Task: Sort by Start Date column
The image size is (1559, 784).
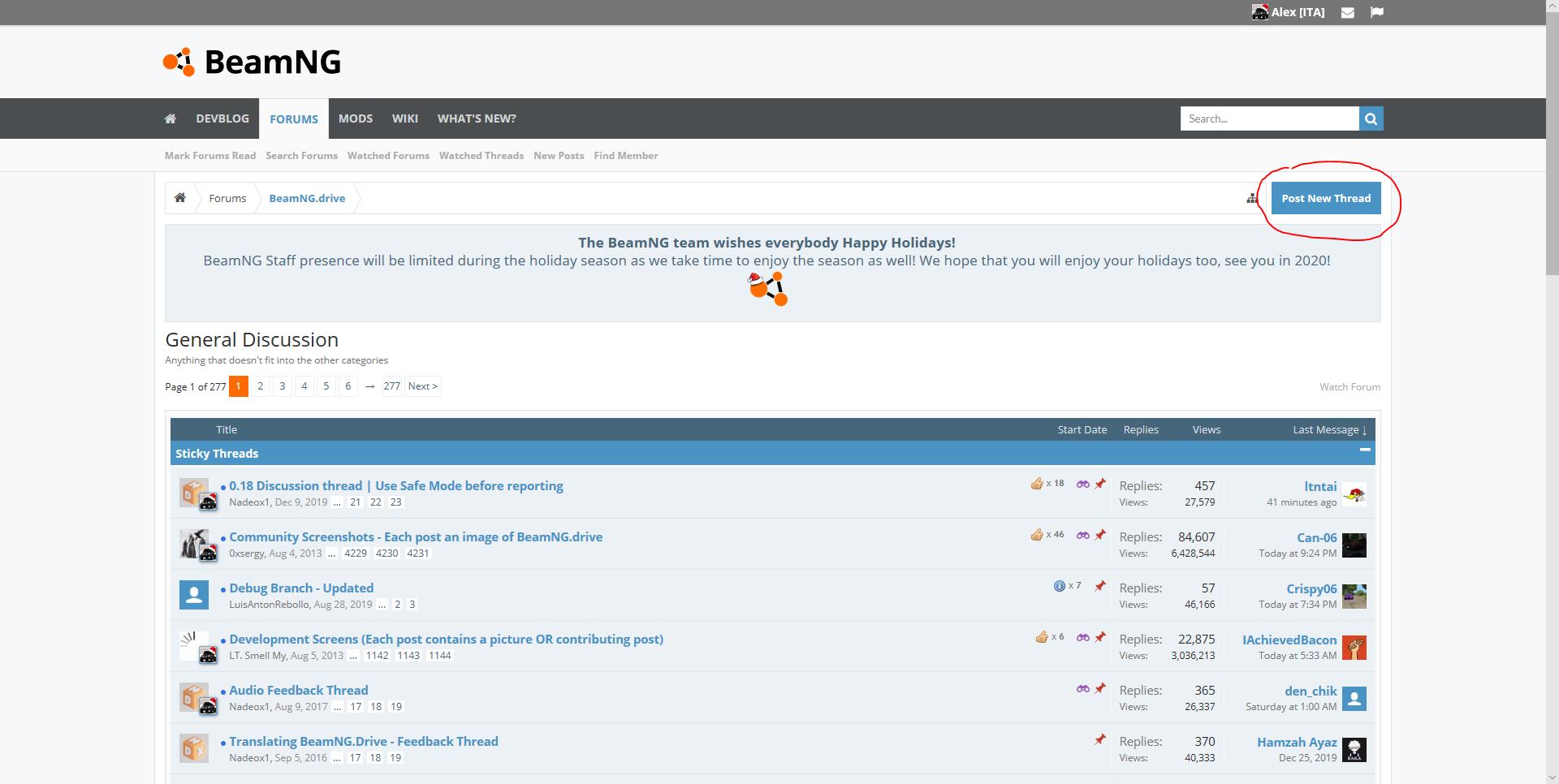Action: [1082, 430]
